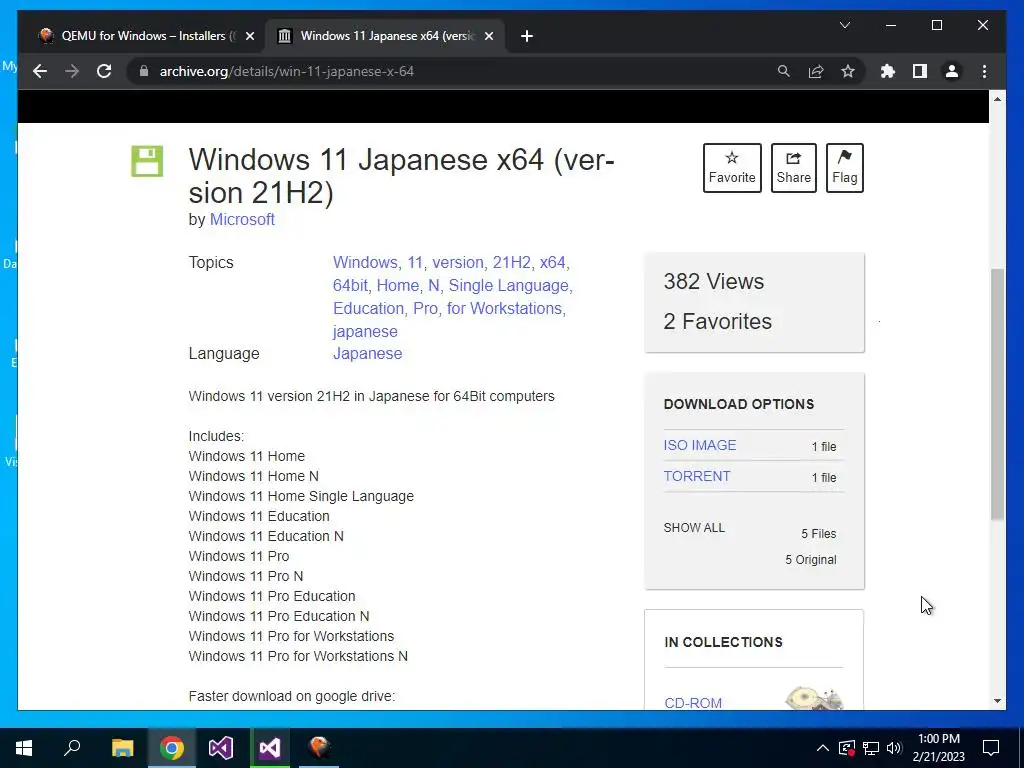Download the ISO IMAGE file
The image size is (1024, 768).
tap(699, 445)
